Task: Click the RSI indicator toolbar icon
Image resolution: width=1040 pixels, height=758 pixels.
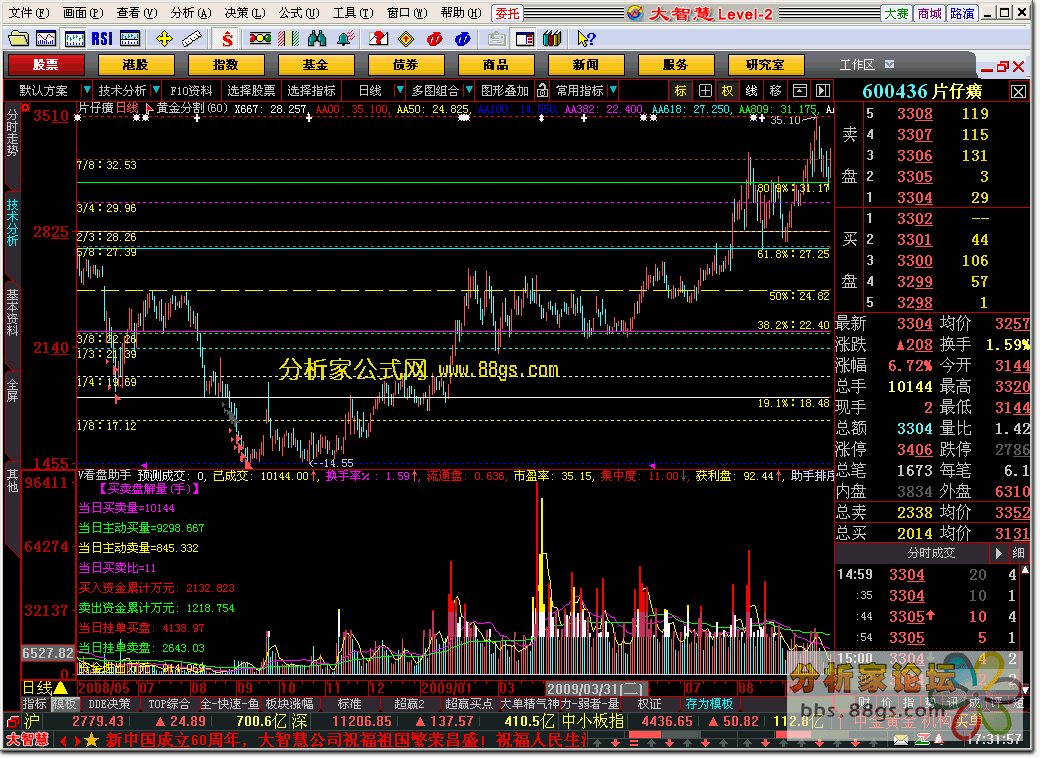Action: tap(101, 39)
